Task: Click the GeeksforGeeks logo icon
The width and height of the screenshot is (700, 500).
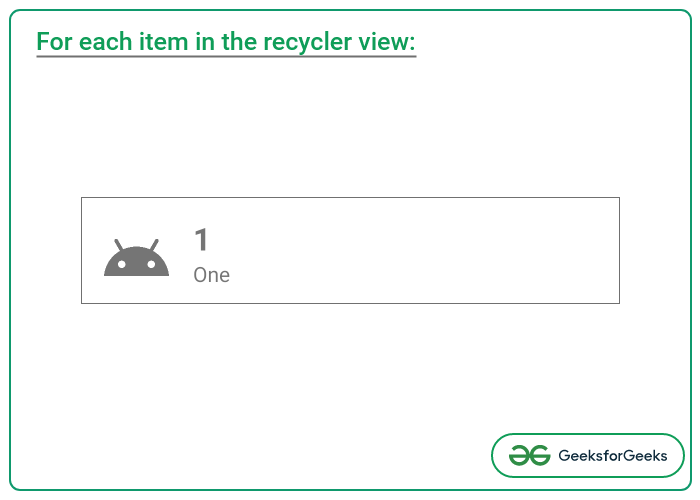Action: pos(529,456)
